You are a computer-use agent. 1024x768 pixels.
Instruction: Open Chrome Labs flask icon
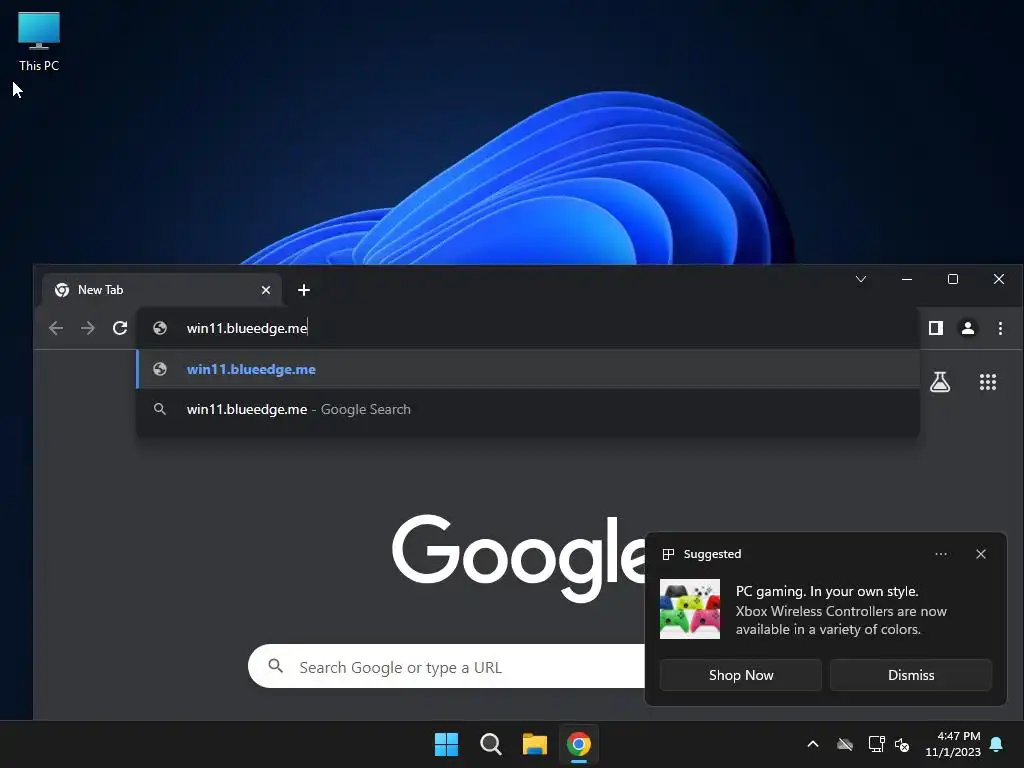pos(940,382)
